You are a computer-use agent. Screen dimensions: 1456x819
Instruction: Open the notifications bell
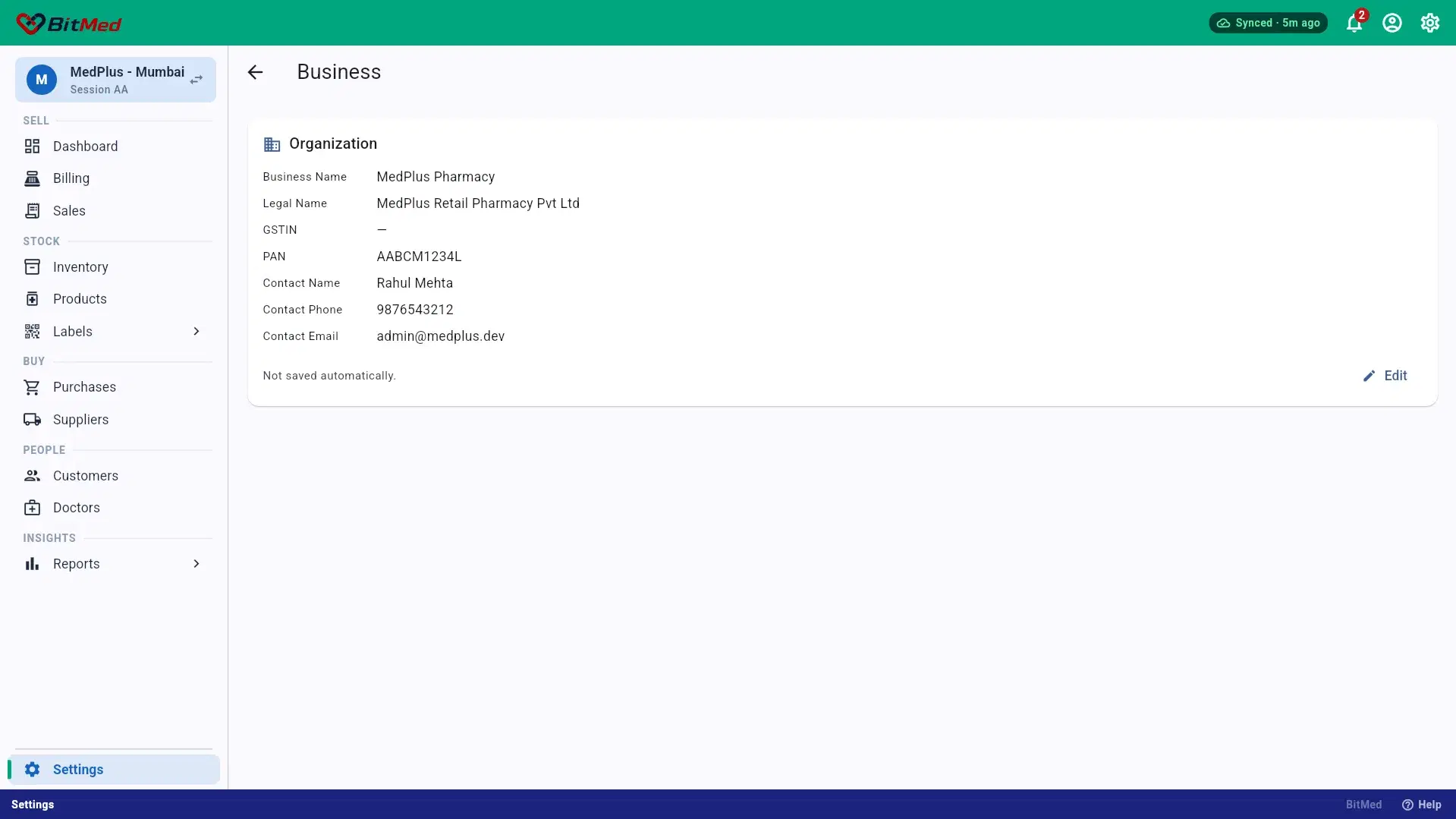click(x=1354, y=23)
